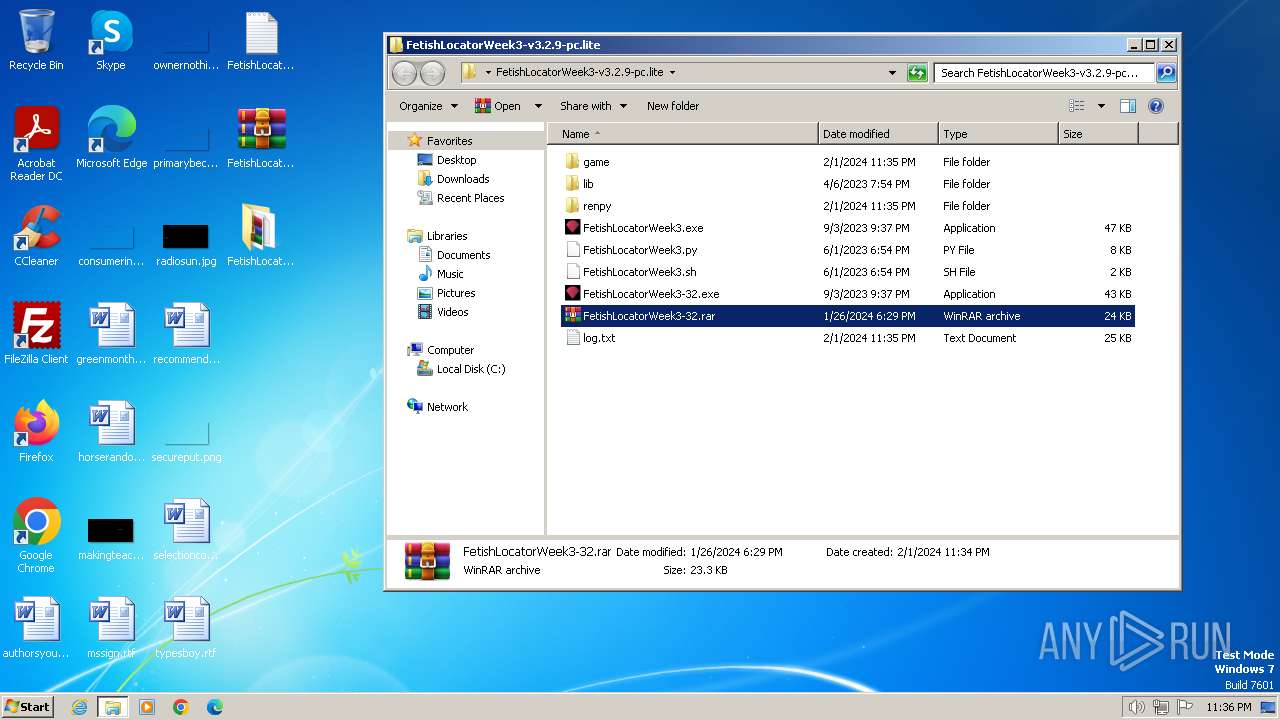The width and height of the screenshot is (1280, 720).
Task: Open CCleaner desktop shortcut
Action: tap(36, 236)
